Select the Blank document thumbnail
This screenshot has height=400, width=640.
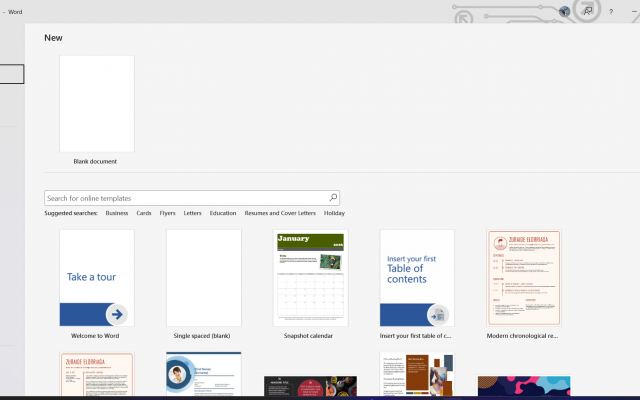97,104
